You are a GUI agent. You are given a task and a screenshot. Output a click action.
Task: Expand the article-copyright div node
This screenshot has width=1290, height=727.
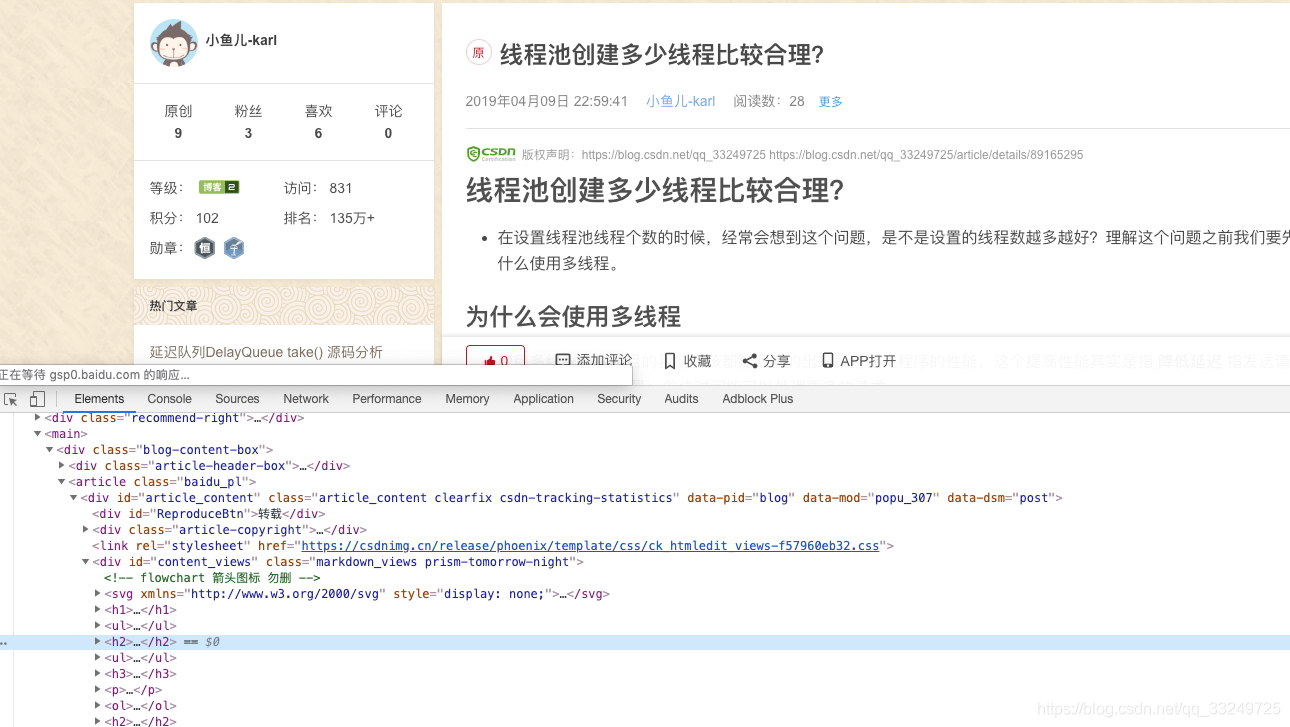click(x=86, y=530)
